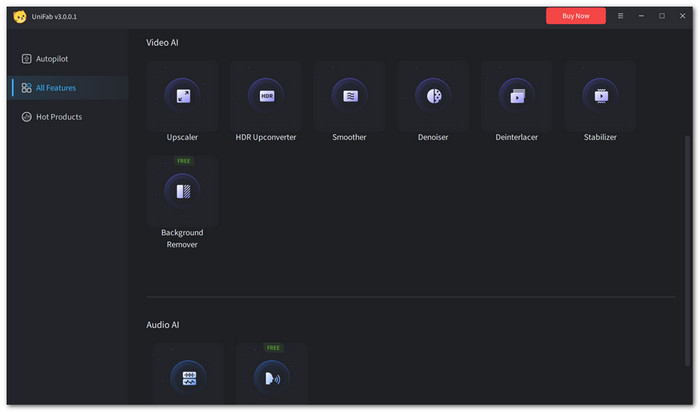
Task: Select the All Features tab
Action: click(68, 88)
